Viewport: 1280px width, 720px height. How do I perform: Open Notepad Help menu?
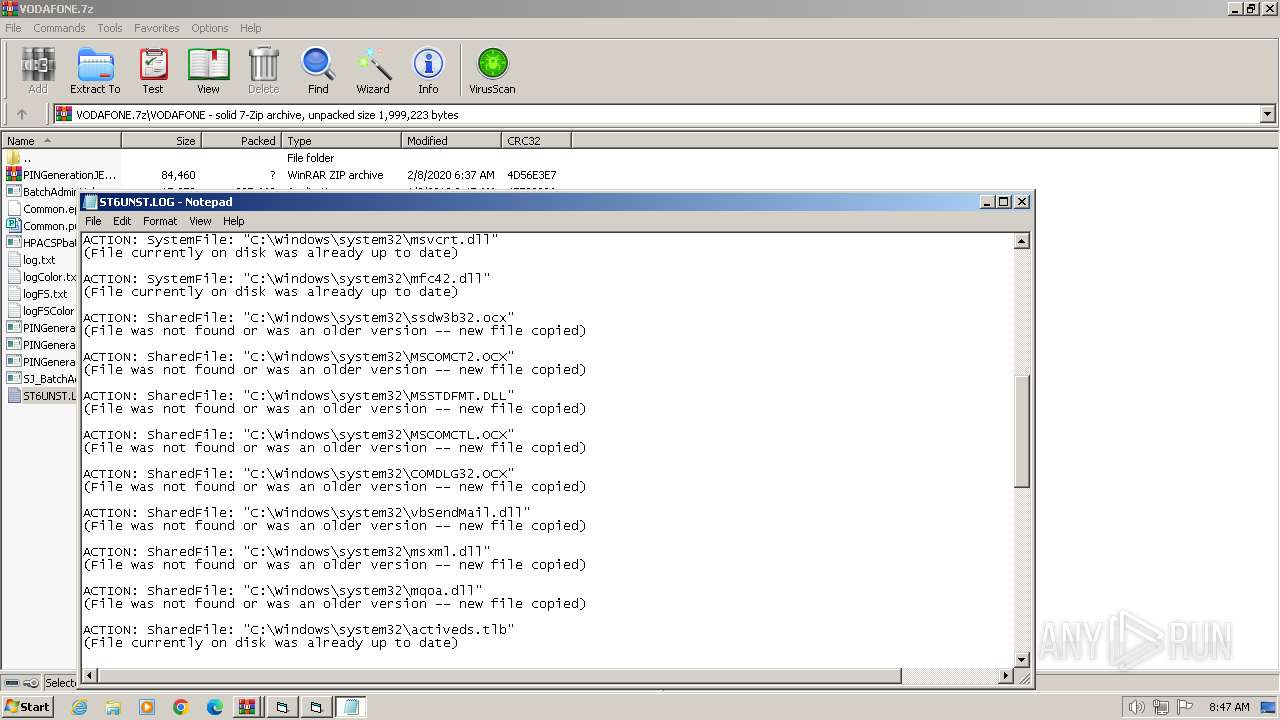233,221
